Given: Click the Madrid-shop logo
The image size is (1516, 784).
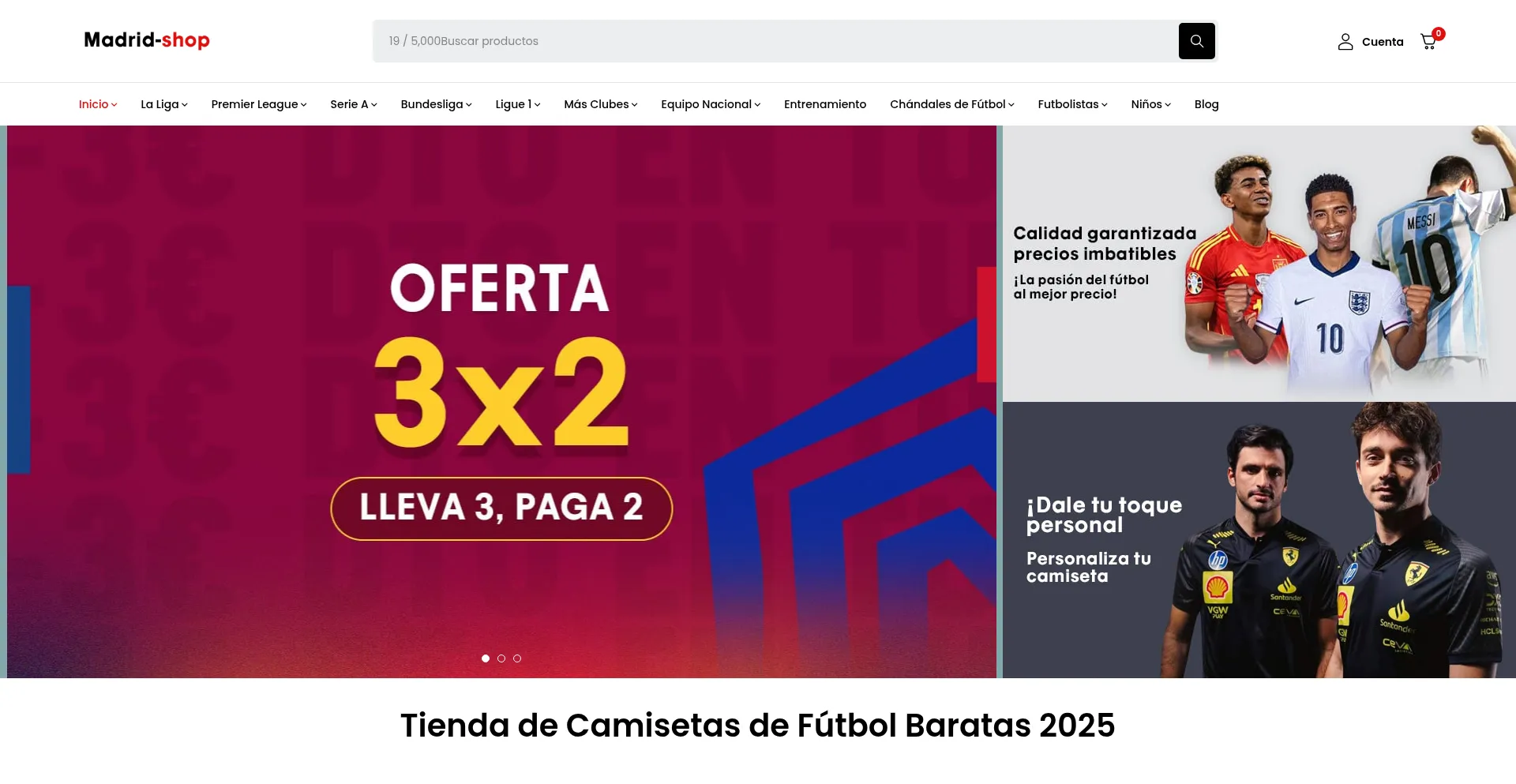Looking at the screenshot, I should 147,40.
